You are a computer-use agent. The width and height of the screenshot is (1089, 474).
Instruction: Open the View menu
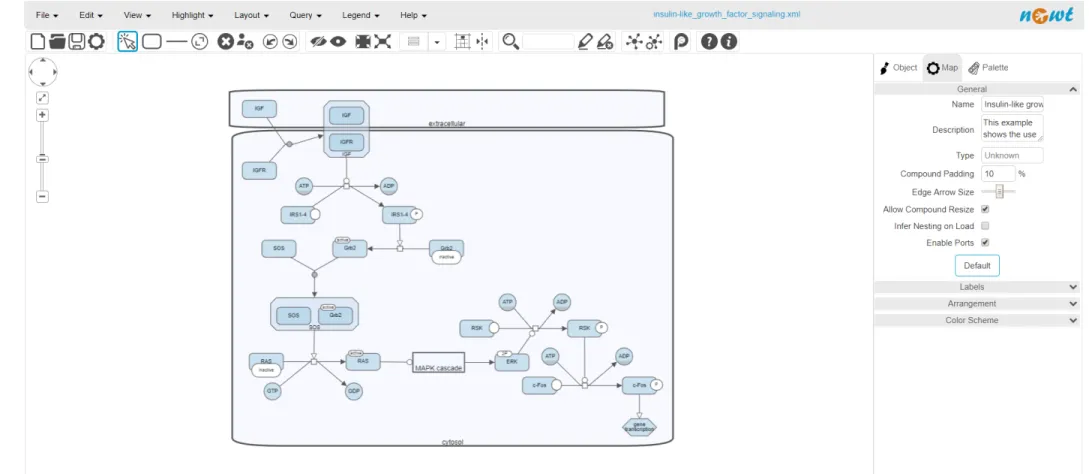137,15
